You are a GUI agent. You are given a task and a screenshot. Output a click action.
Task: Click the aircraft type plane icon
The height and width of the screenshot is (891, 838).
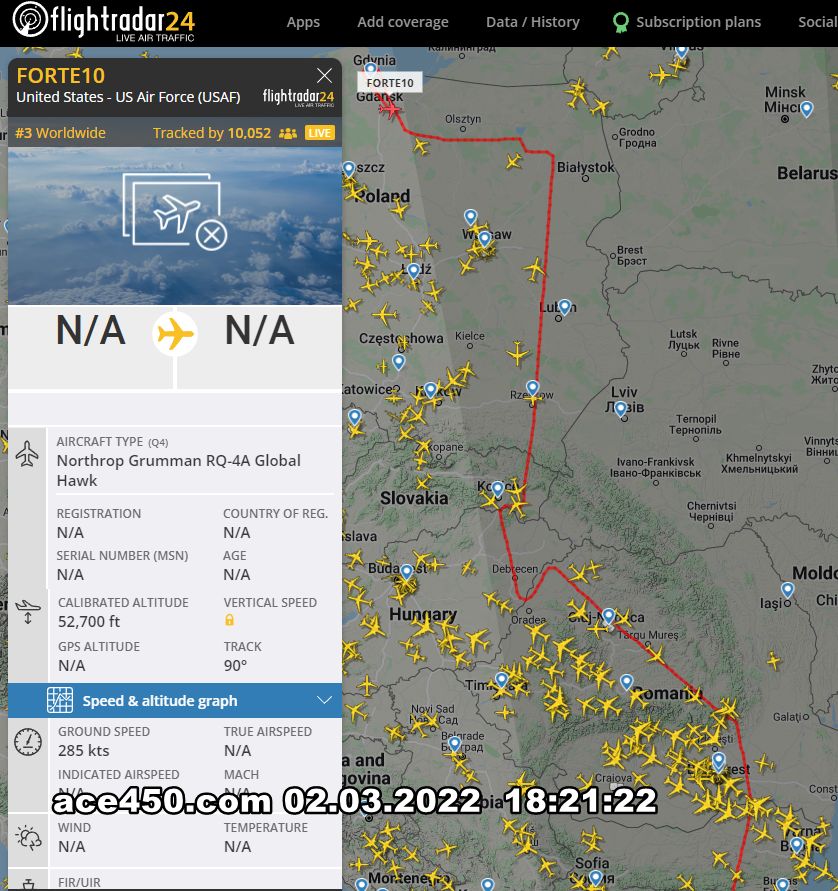tap(27, 453)
